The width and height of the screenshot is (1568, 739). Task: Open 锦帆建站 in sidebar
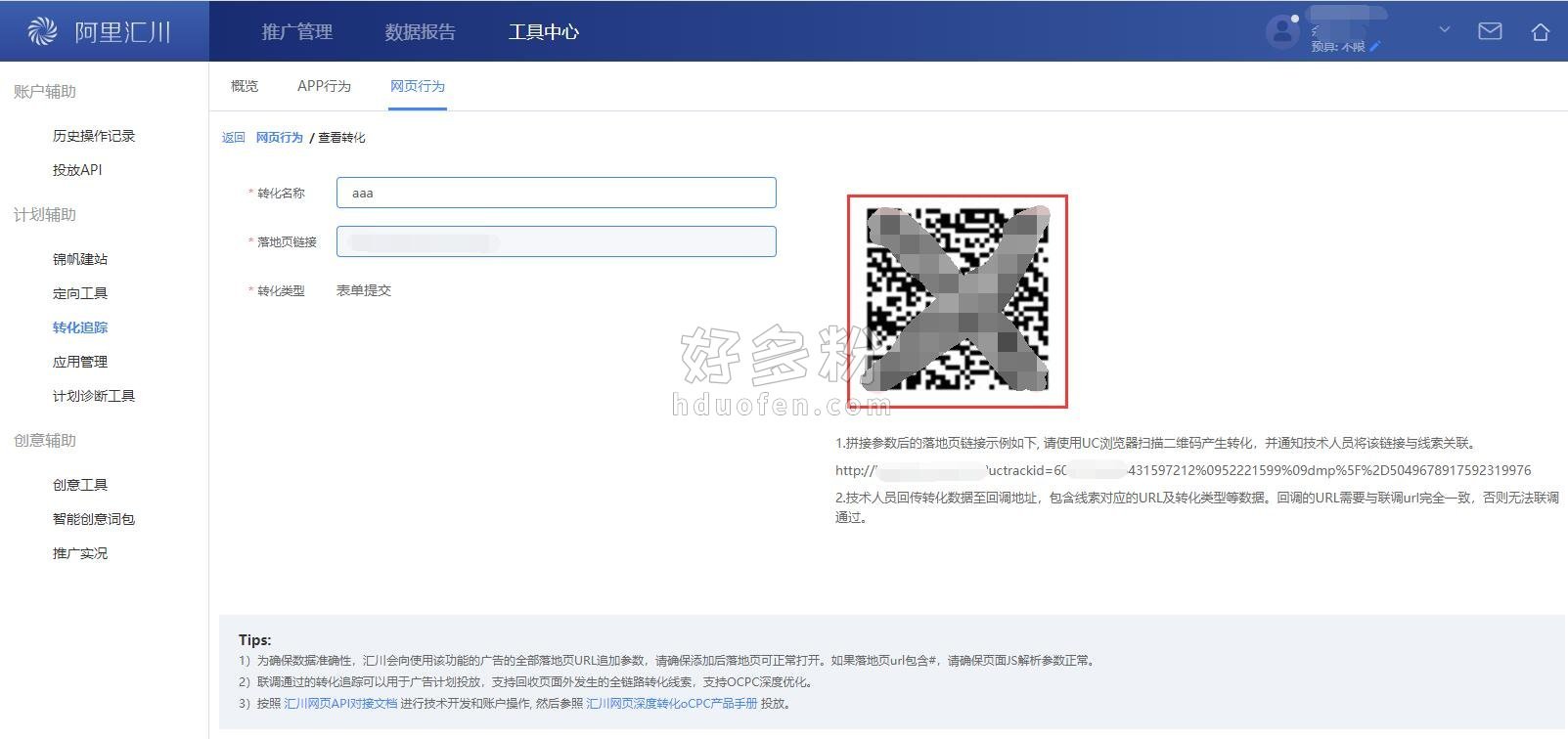pos(80,259)
